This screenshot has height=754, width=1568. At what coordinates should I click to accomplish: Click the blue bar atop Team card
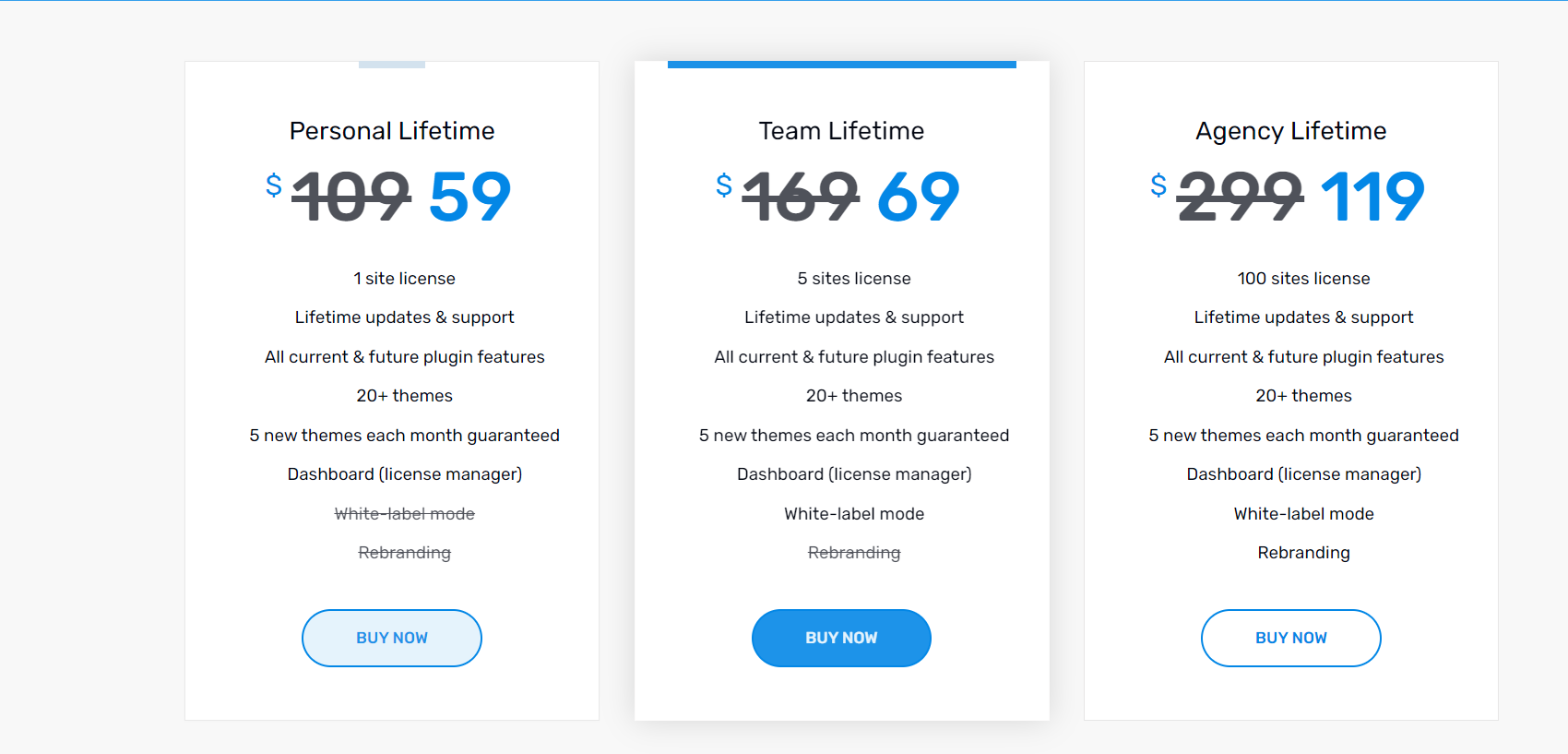(841, 65)
